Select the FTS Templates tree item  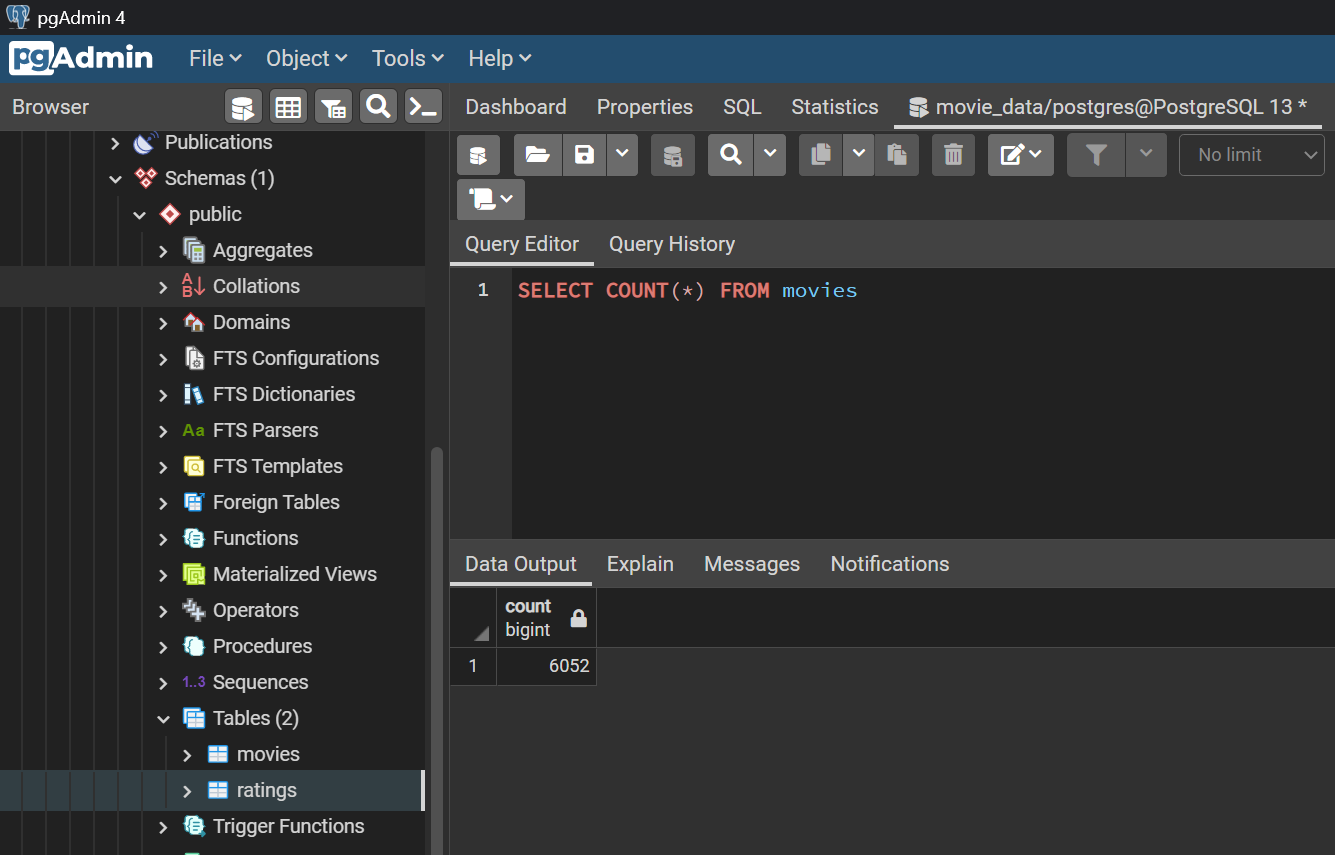click(277, 466)
